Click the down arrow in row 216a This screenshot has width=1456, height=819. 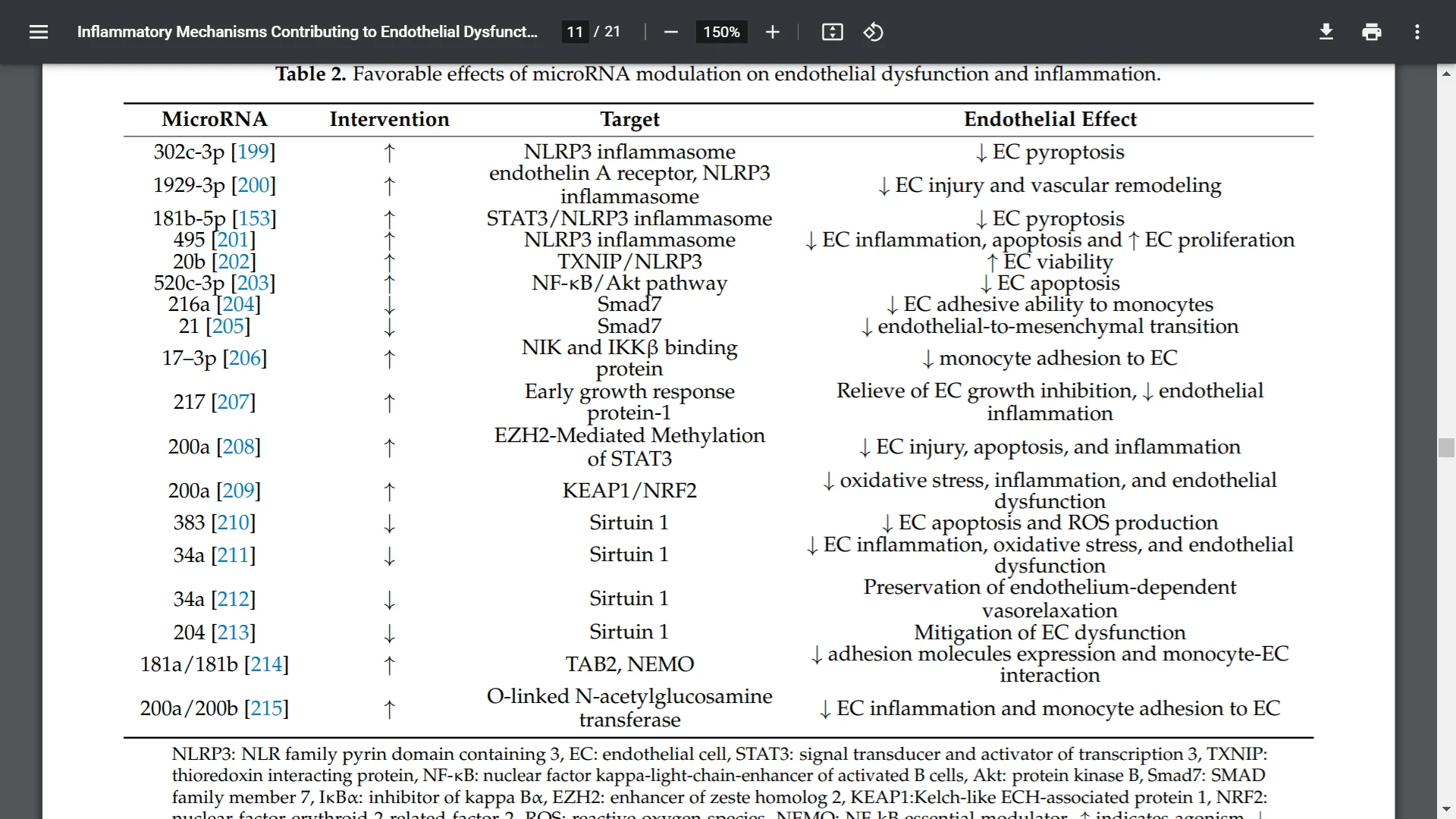point(389,306)
